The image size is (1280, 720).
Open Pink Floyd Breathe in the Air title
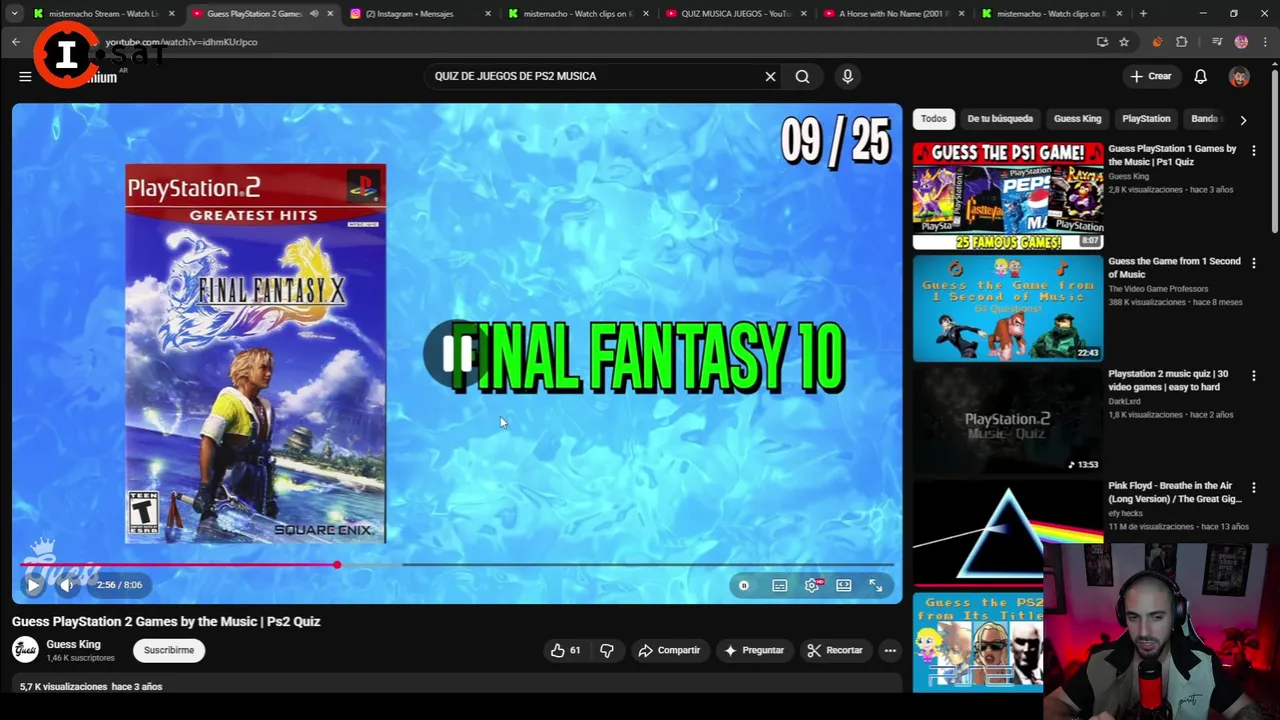tap(1174, 492)
